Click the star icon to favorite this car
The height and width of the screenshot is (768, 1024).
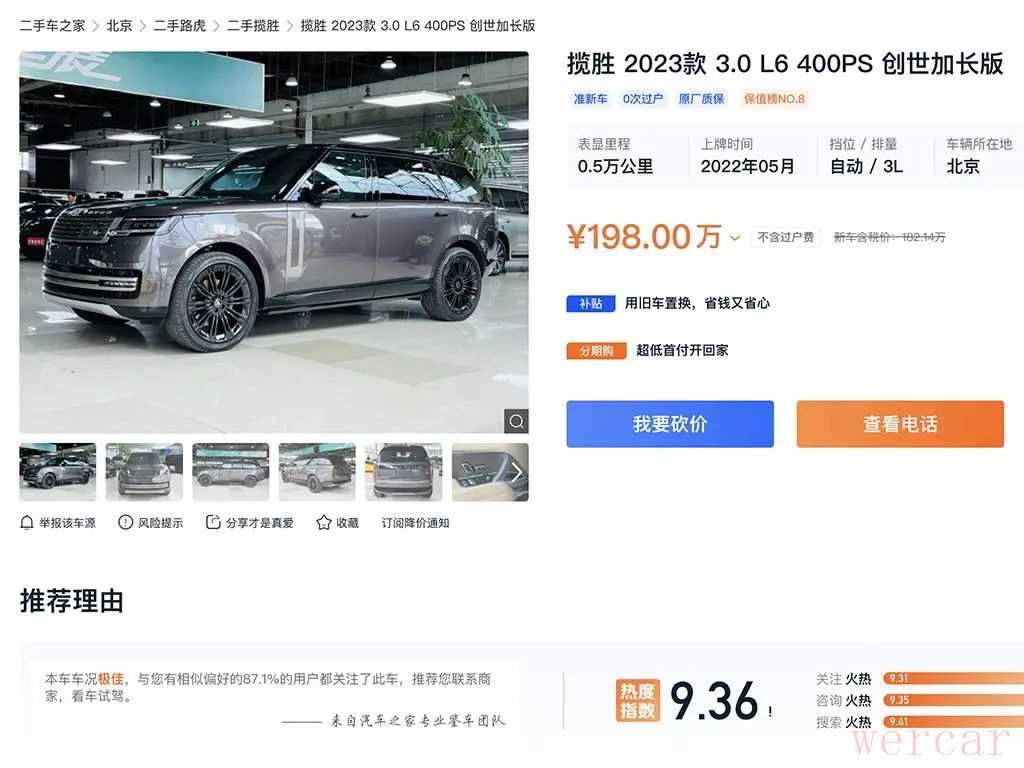click(x=324, y=522)
